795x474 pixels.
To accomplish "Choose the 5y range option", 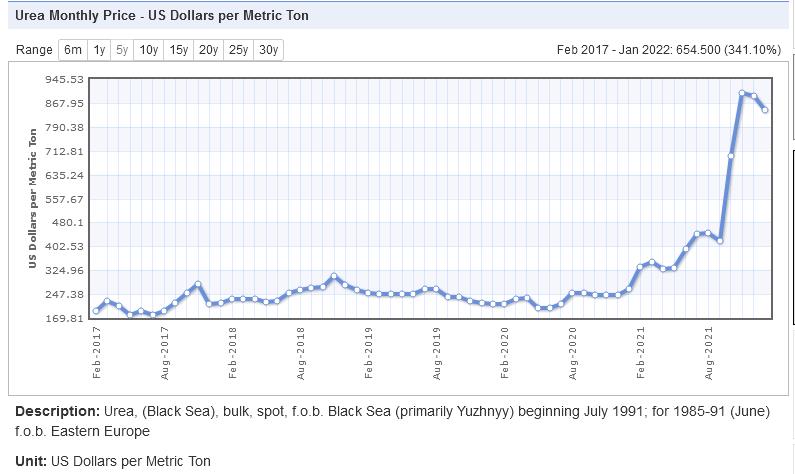I will tap(122, 50).
